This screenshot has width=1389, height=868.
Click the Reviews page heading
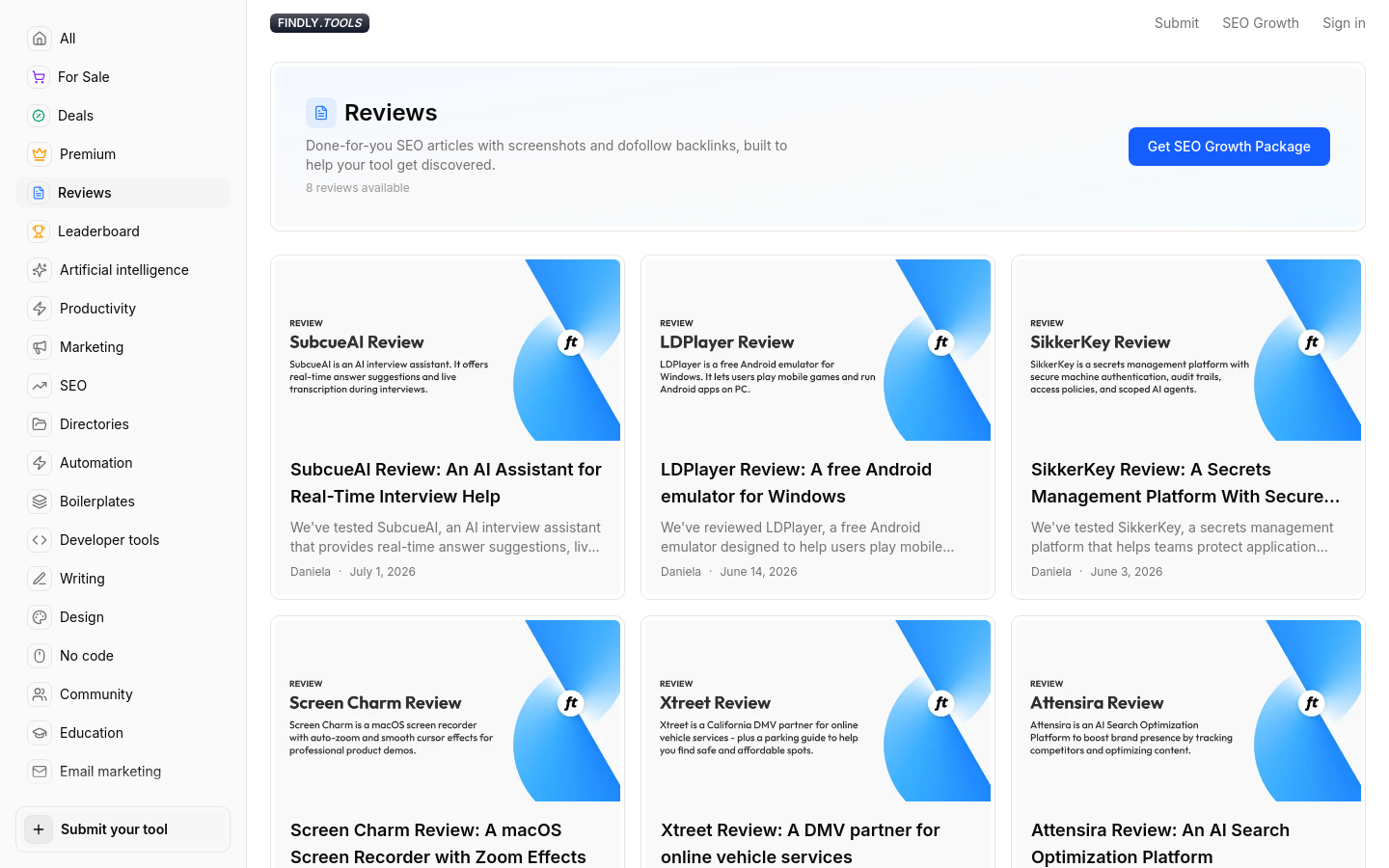tap(391, 113)
